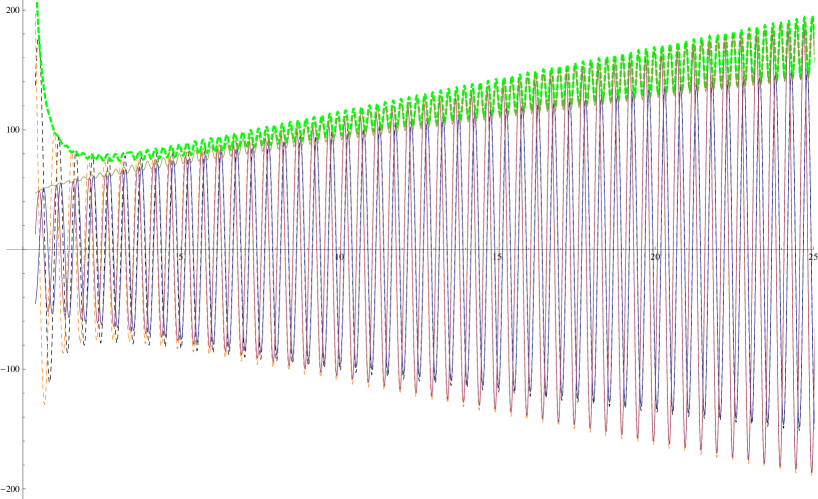
Task: Click the 5 tick label on the horizontal axis
Action: click(x=181, y=257)
